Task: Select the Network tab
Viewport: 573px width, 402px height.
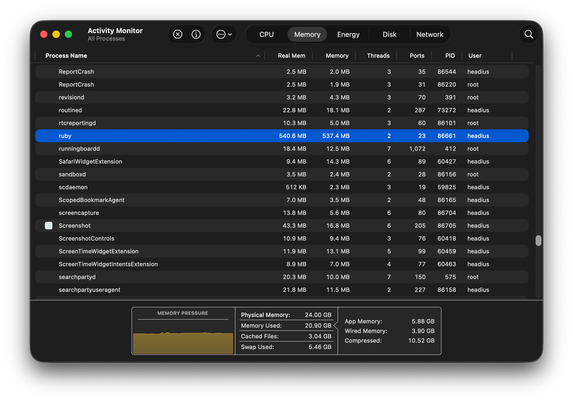Action: pyautogui.click(x=429, y=34)
